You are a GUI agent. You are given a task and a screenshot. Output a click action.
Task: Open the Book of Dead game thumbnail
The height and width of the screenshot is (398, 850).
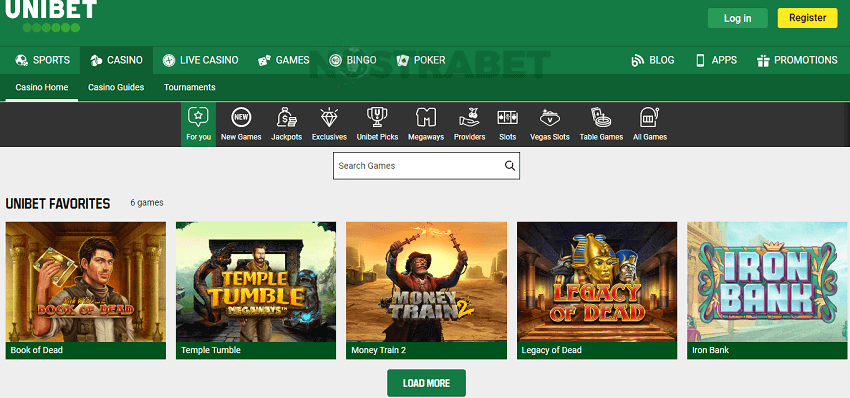pos(86,282)
